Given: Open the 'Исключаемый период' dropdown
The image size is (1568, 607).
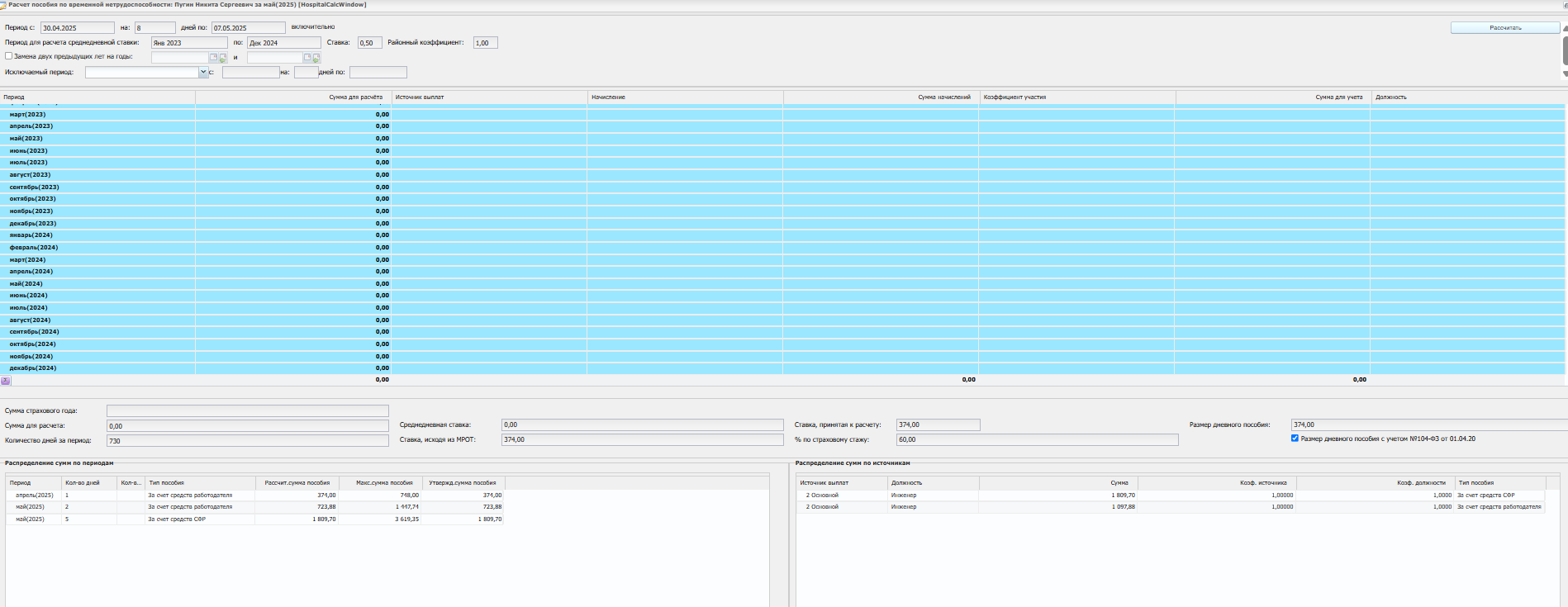Looking at the screenshot, I should (x=203, y=73).
